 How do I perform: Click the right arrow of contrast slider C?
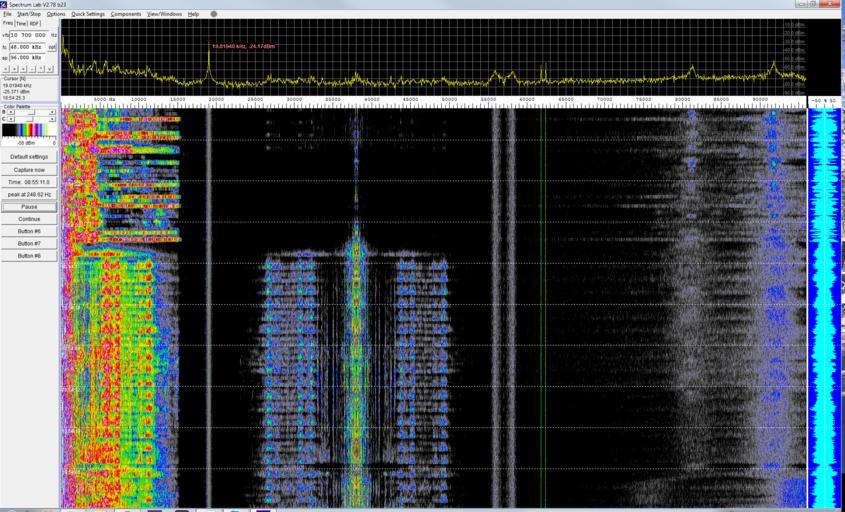[x=52, y=119]
